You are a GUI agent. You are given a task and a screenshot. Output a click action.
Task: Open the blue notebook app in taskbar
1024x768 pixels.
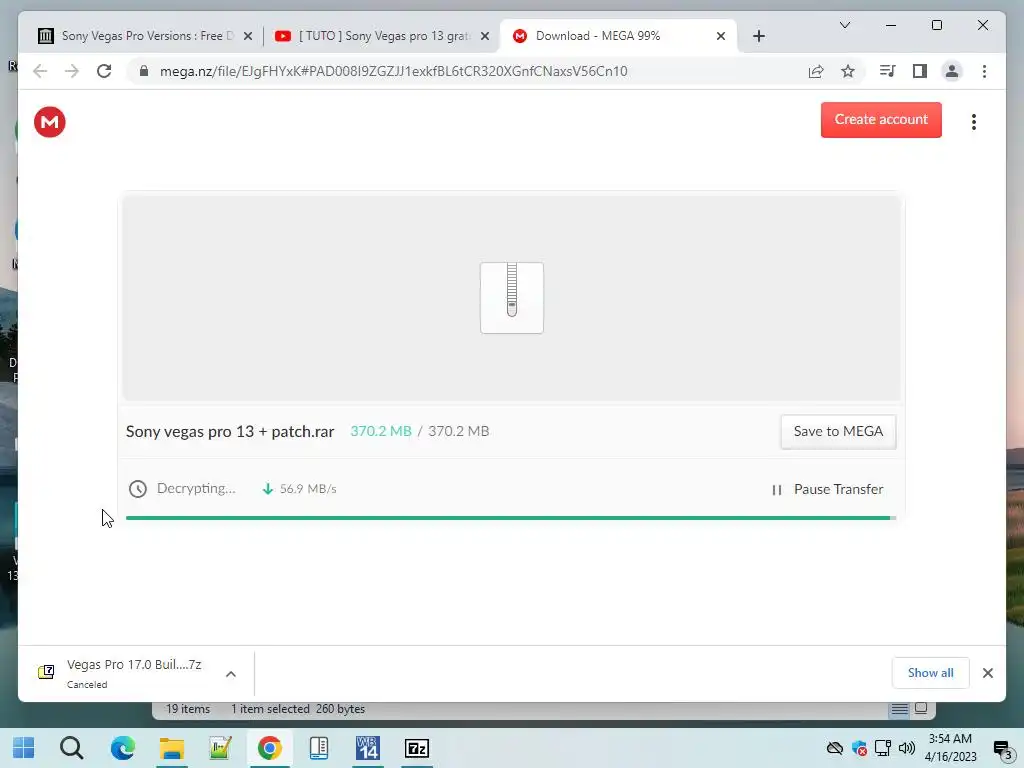point(319,748)
